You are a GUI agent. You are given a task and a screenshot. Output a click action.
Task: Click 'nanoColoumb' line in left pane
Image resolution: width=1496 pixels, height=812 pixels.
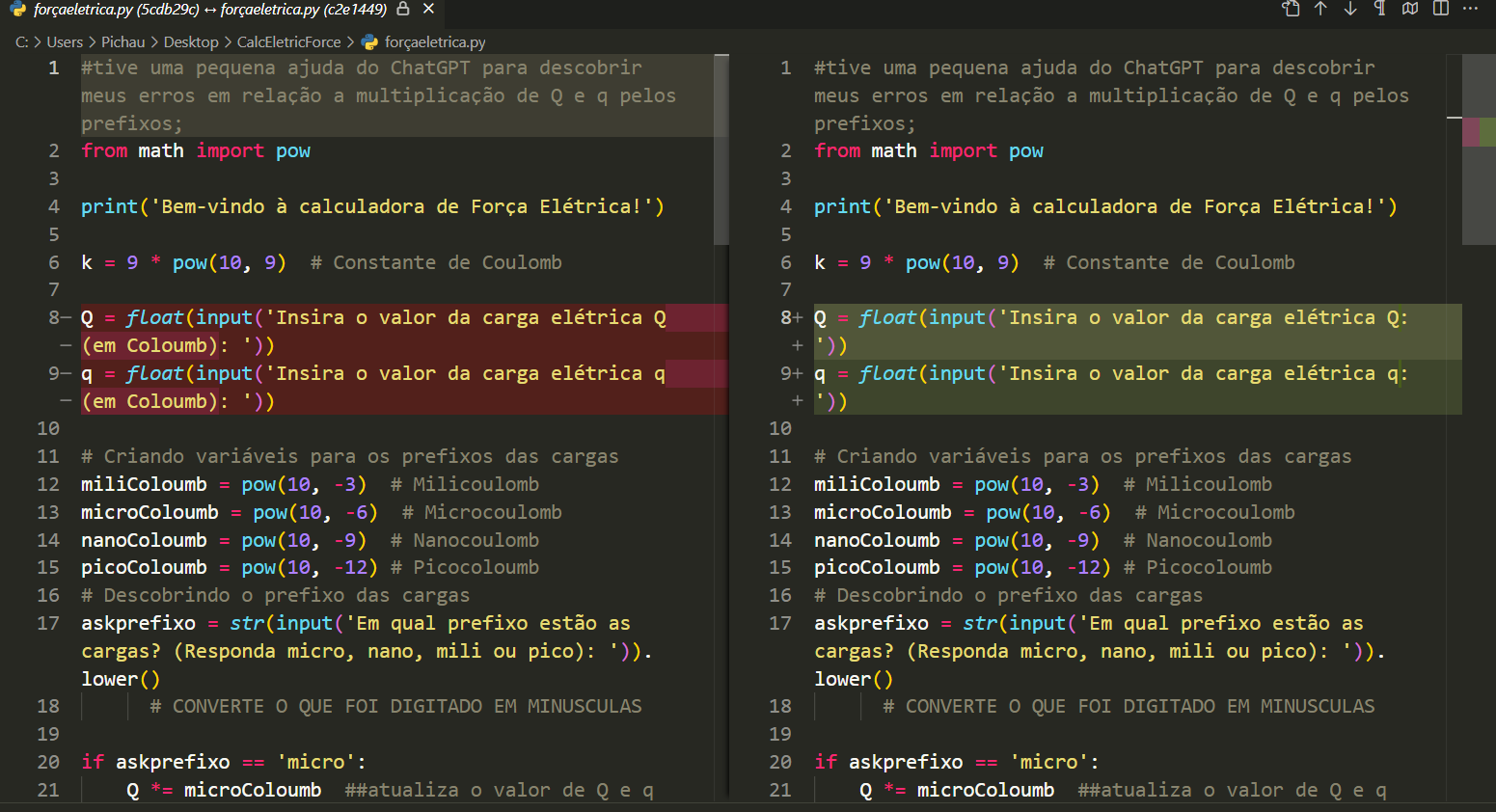coord(310,540)
